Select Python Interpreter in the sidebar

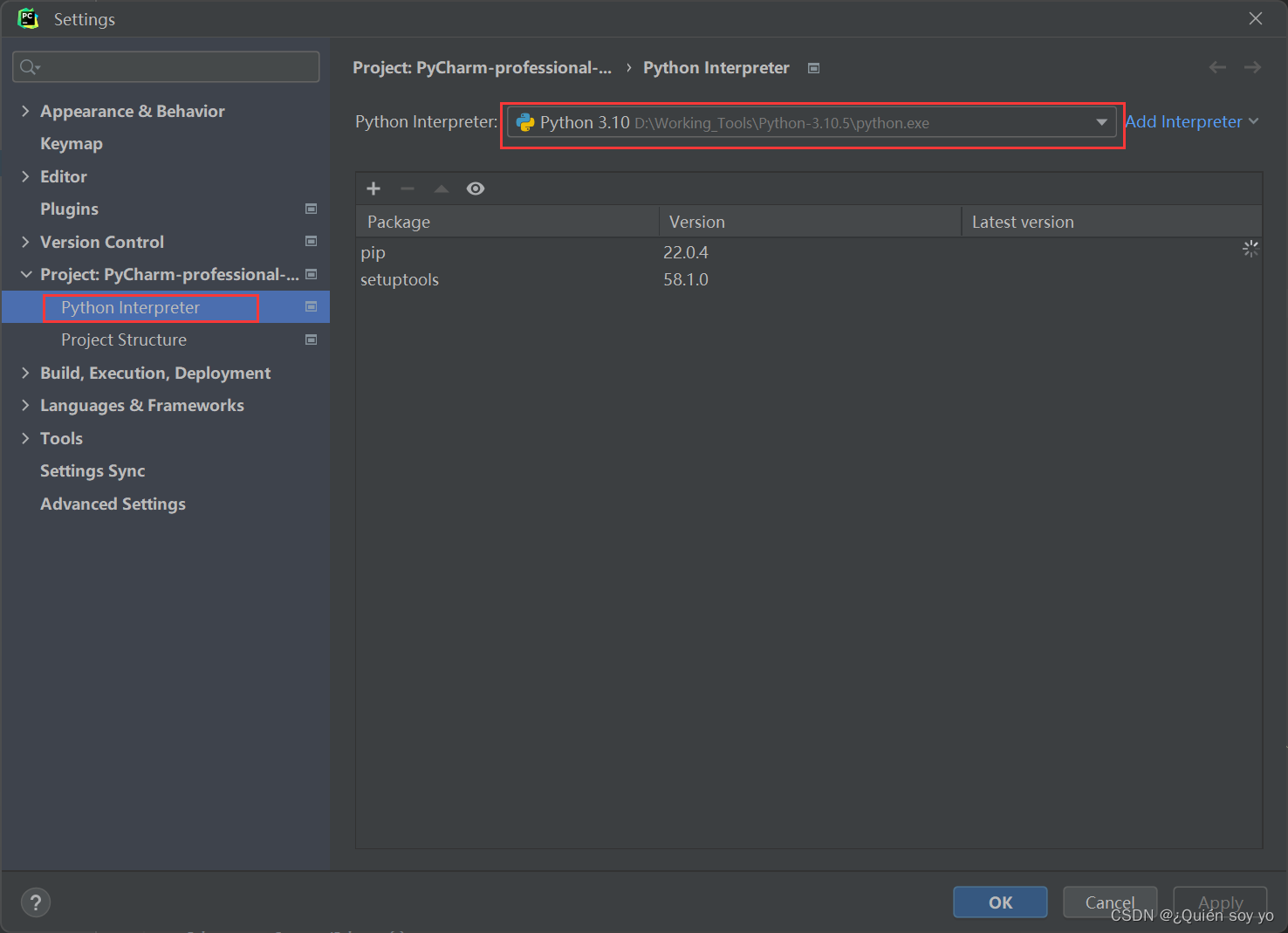tap(130, 307)
